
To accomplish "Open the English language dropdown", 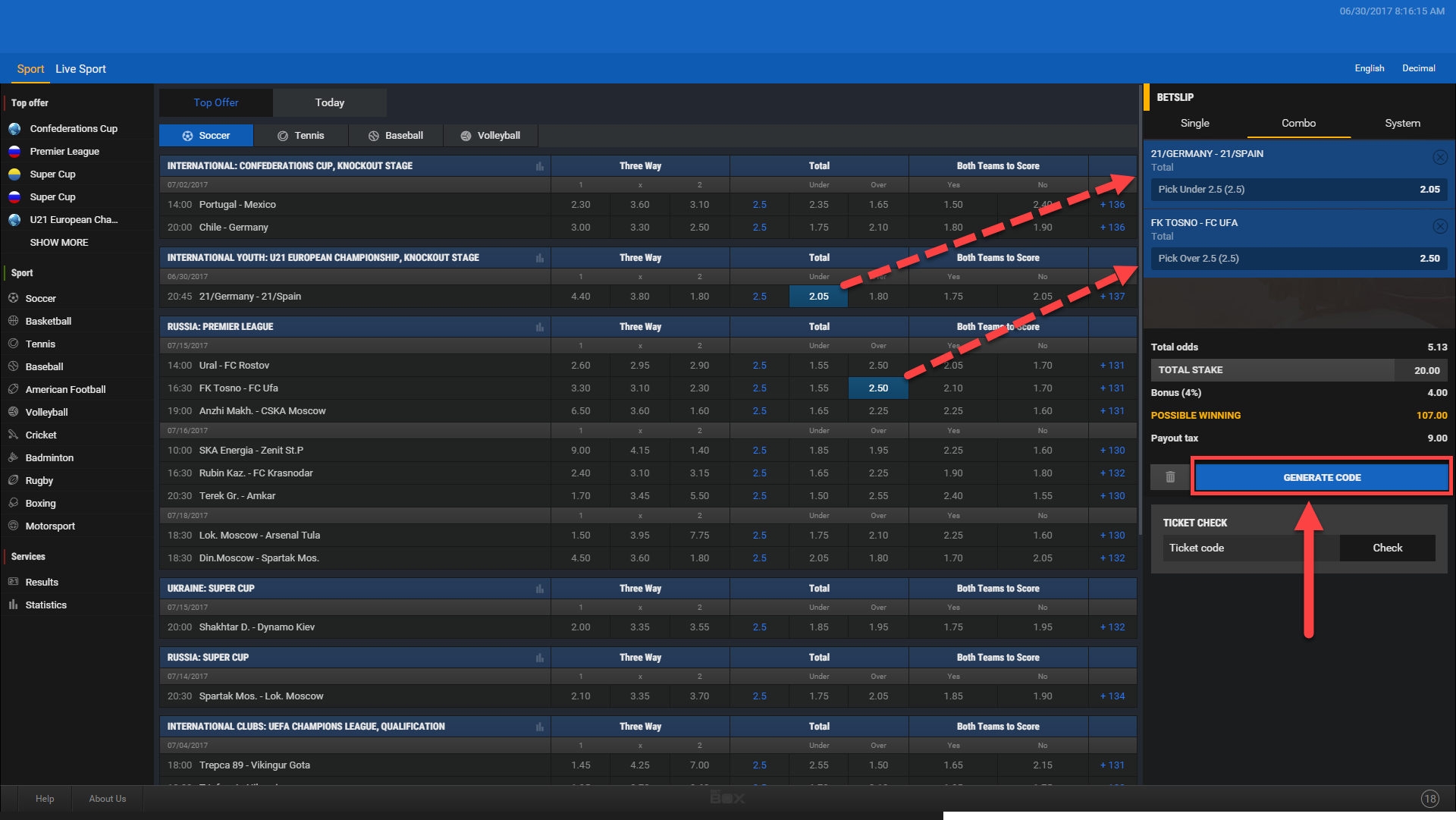I will [x=1369, y=68].
